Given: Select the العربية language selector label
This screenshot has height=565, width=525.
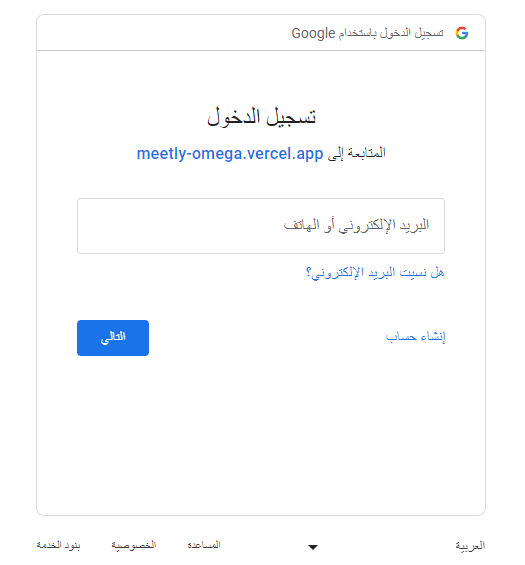Looking at the screenshot, I should point(470,546).
